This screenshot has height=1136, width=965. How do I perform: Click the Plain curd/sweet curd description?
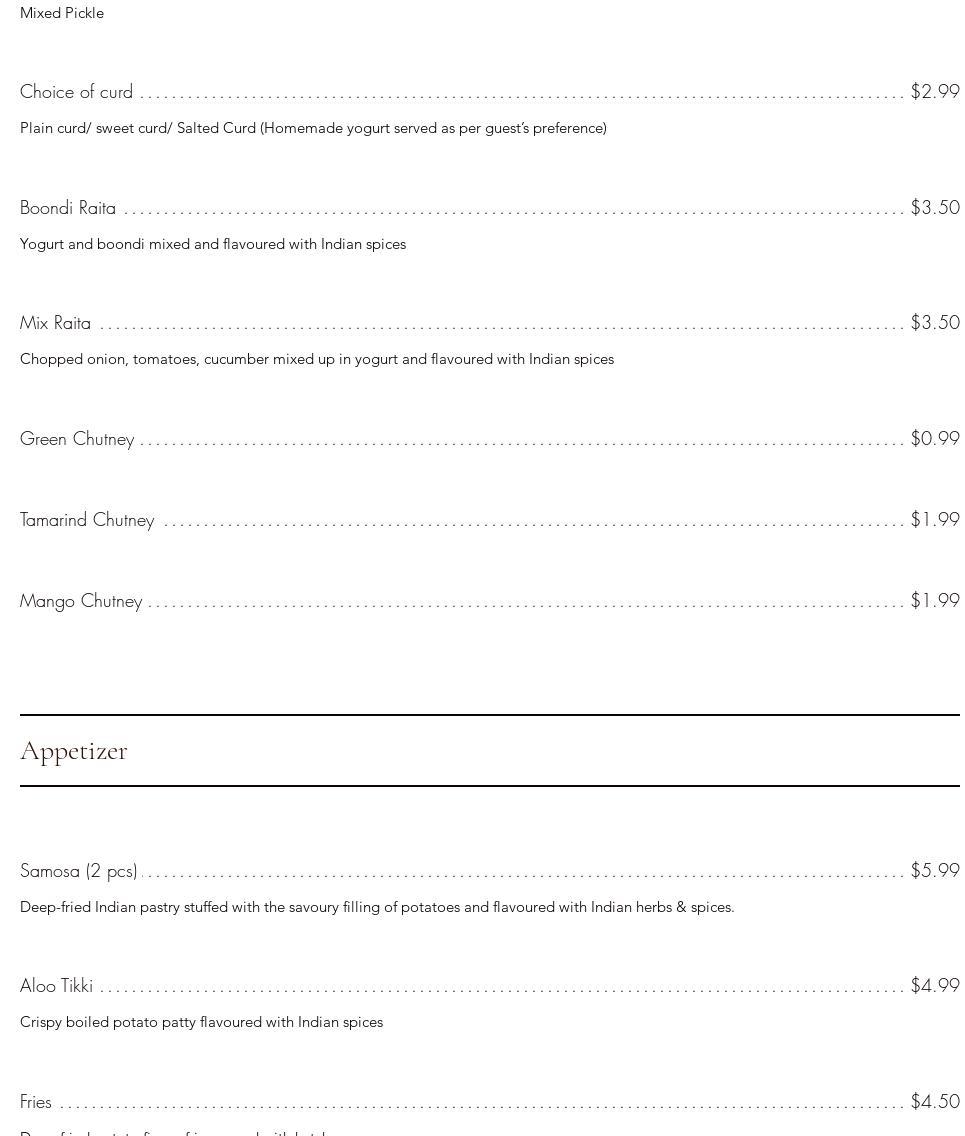(x=313, y=128)
